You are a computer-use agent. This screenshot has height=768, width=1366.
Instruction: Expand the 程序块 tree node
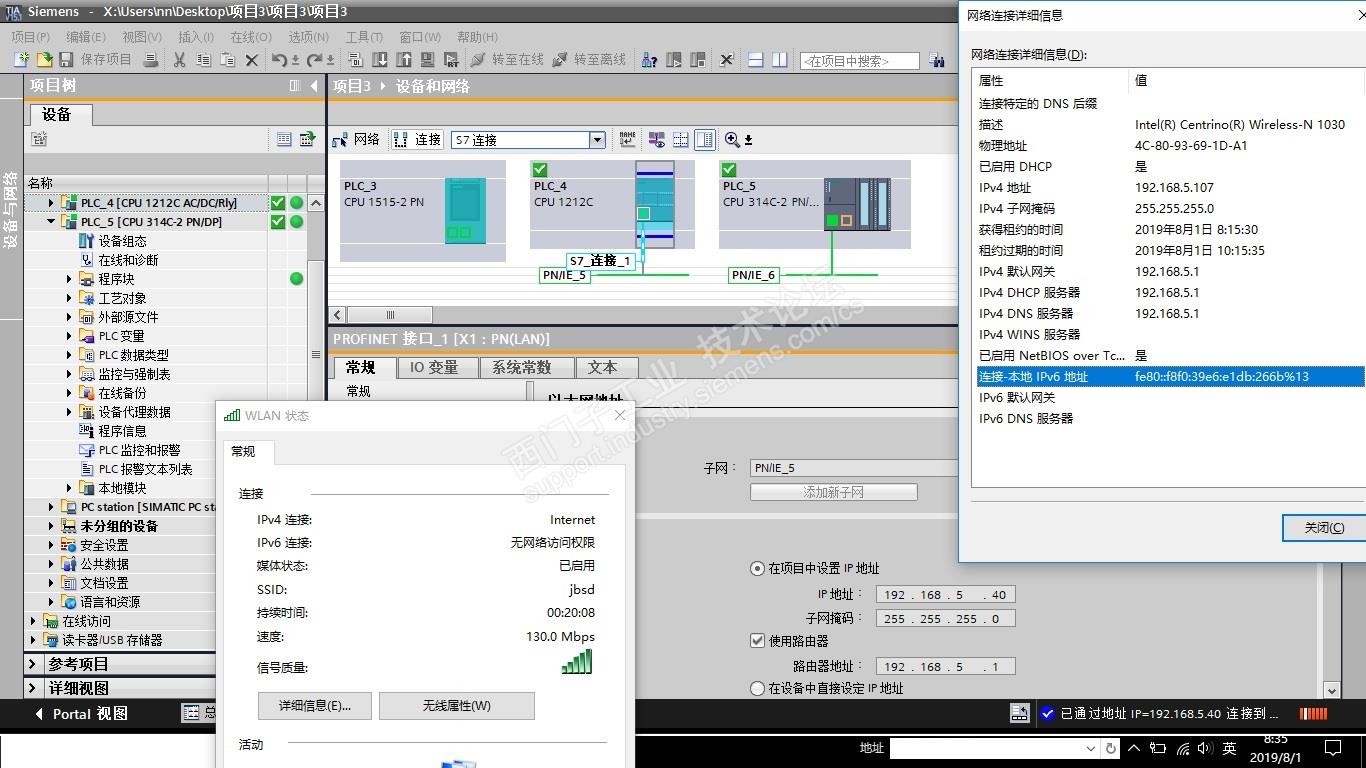[69, 279]
